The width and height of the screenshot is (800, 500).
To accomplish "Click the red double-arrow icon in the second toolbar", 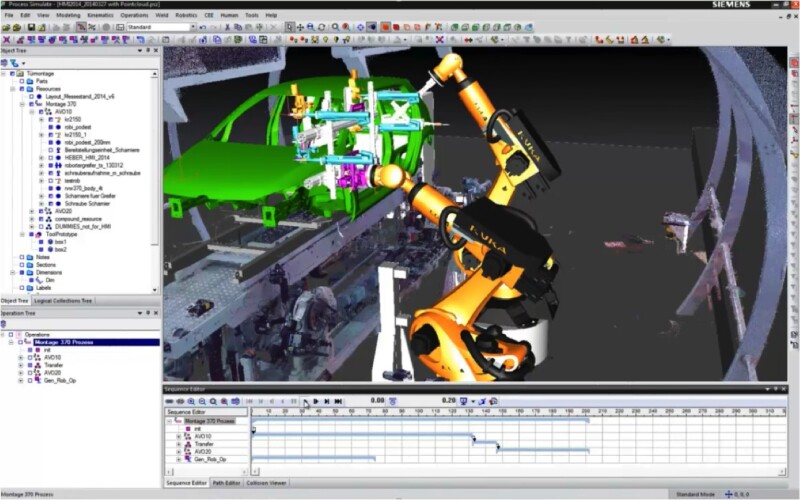I will pos(468,40).
